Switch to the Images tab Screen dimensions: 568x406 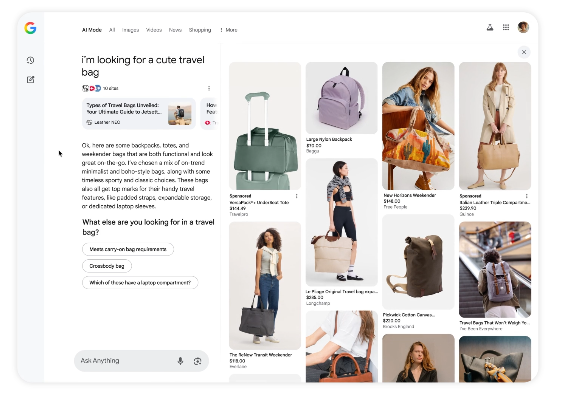(130, 30)
